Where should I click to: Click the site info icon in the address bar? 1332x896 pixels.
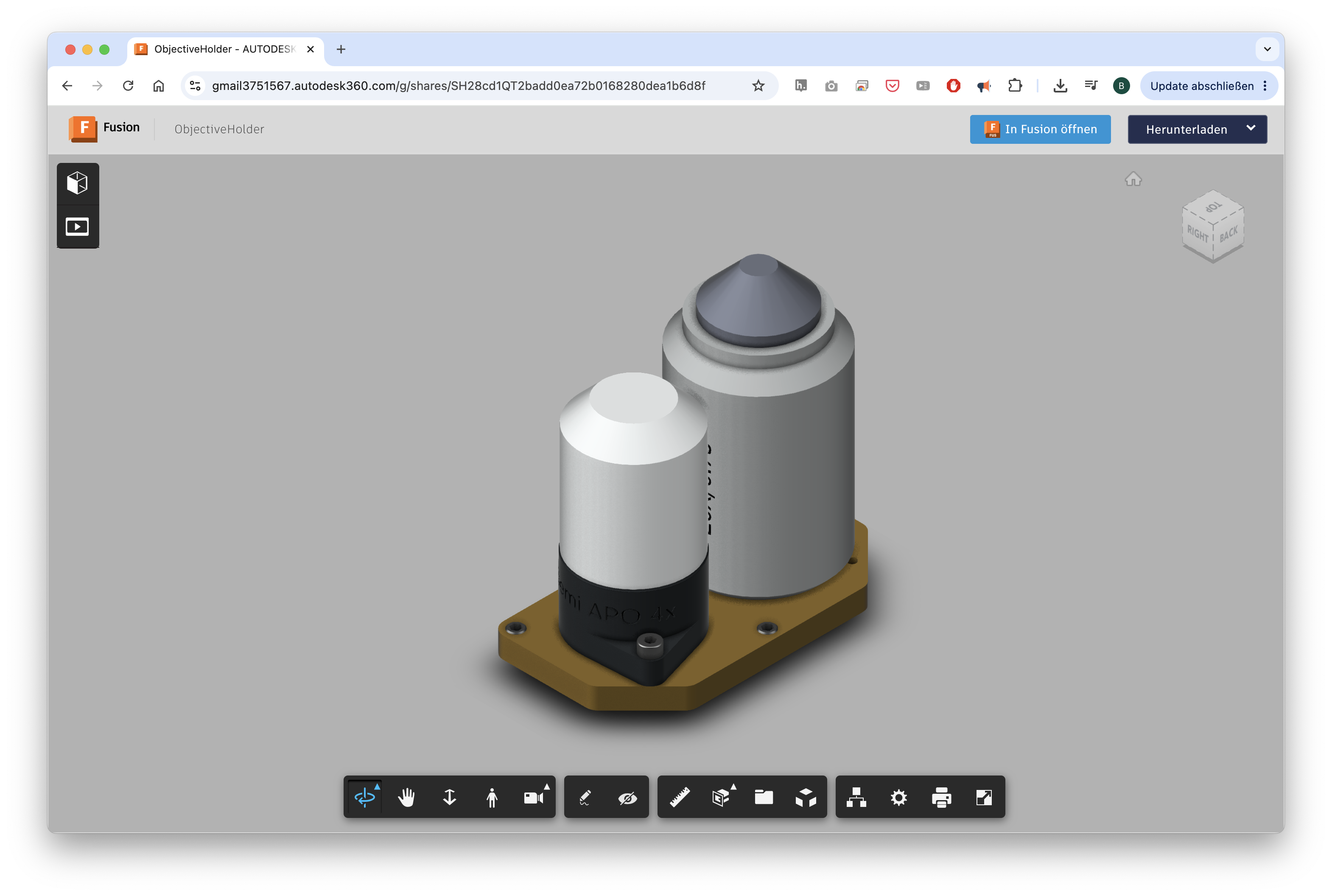195,86
